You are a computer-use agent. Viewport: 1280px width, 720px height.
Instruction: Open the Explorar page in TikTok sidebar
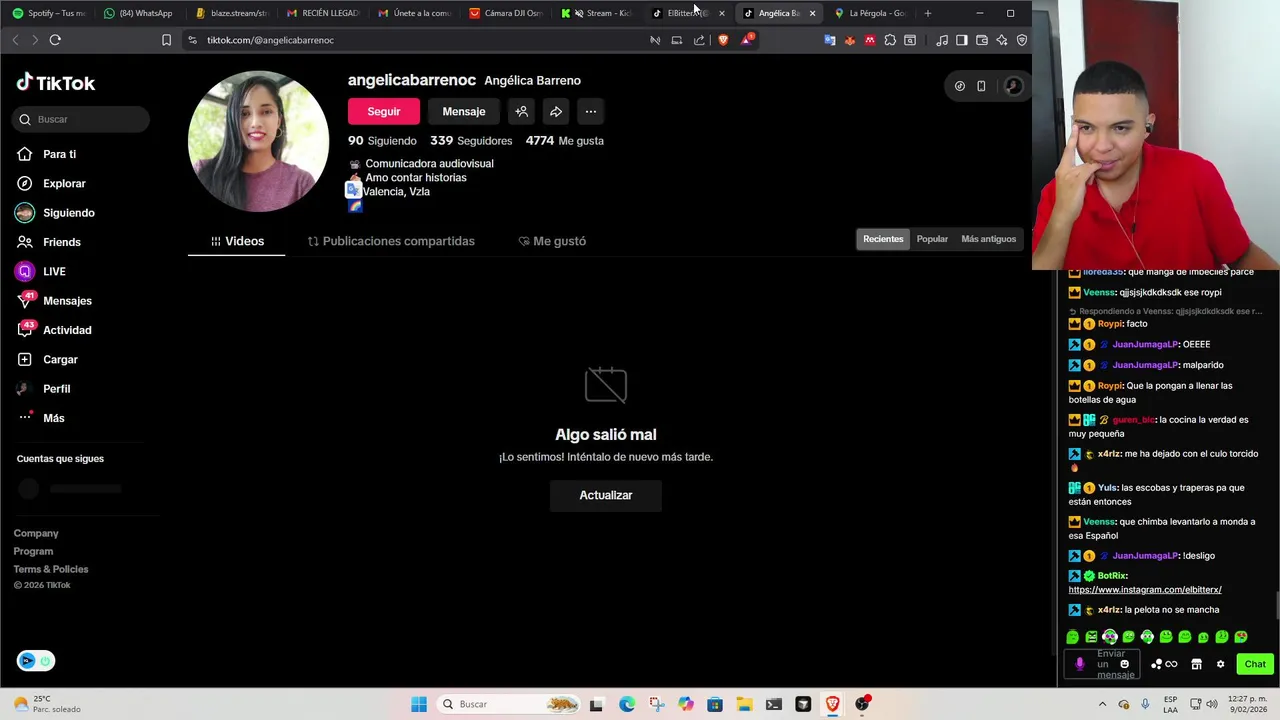pos(51,183)
